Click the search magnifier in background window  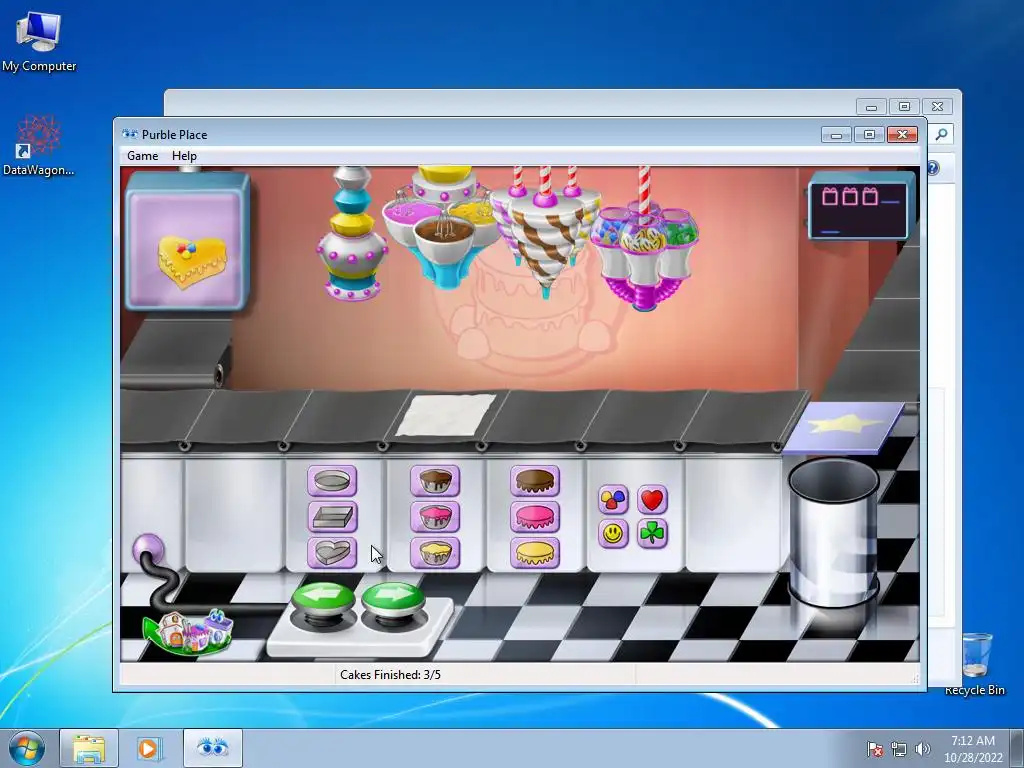point(941,135)
